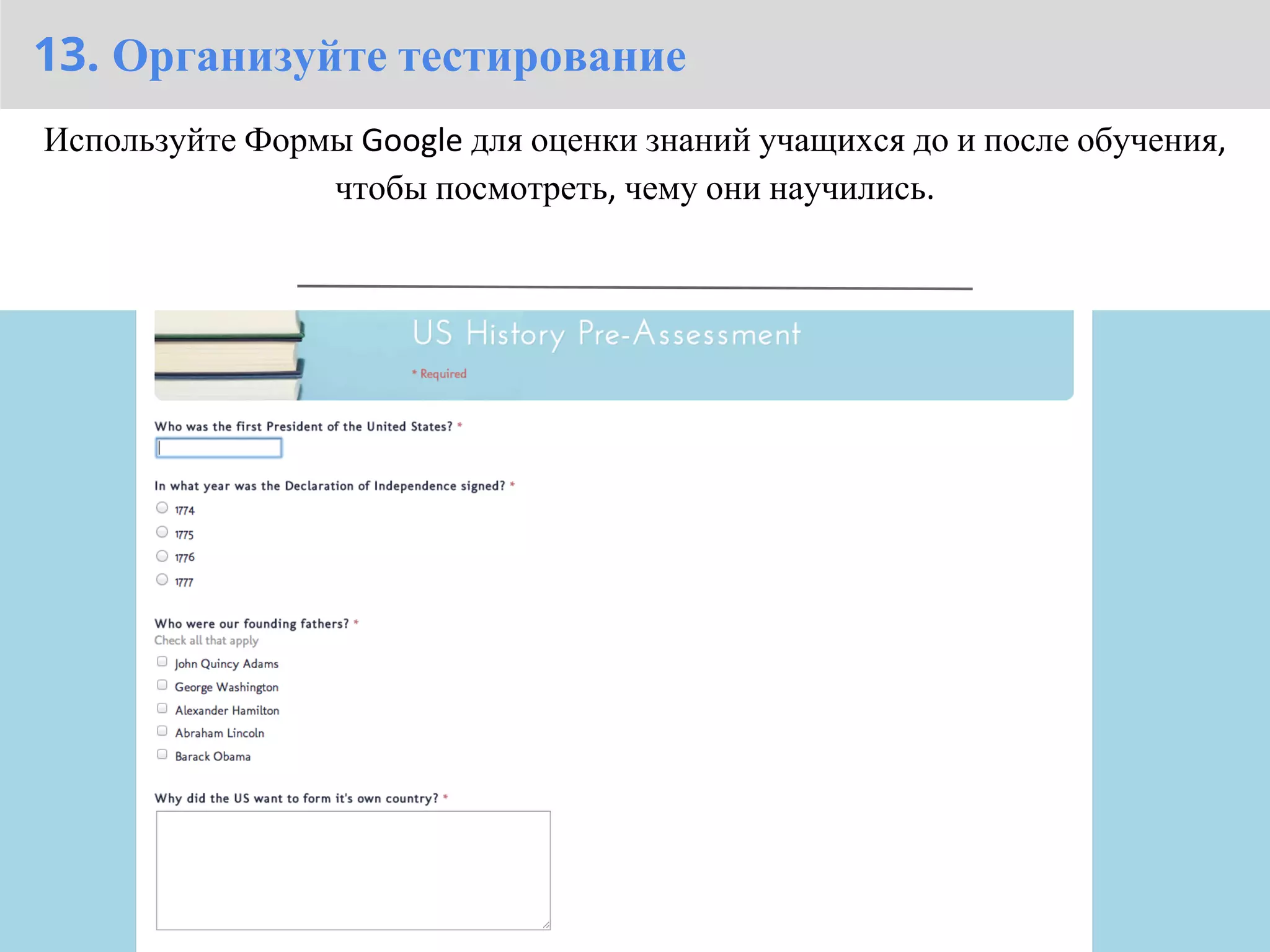This screenshot has height=952, width=1270.
Task: Check the Barack Obama box
Action: coord(162,754)
